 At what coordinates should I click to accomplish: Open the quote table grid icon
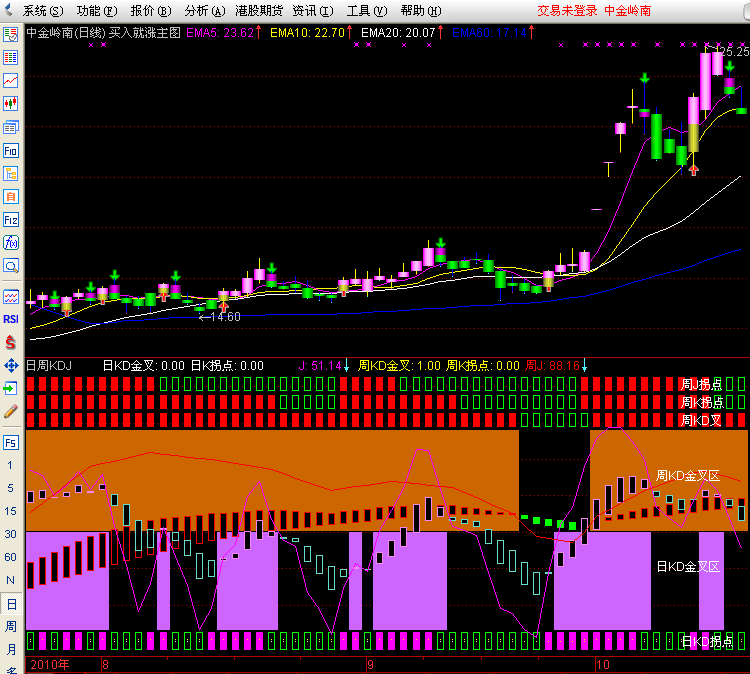pyautogui.click(x=11, y=57)
